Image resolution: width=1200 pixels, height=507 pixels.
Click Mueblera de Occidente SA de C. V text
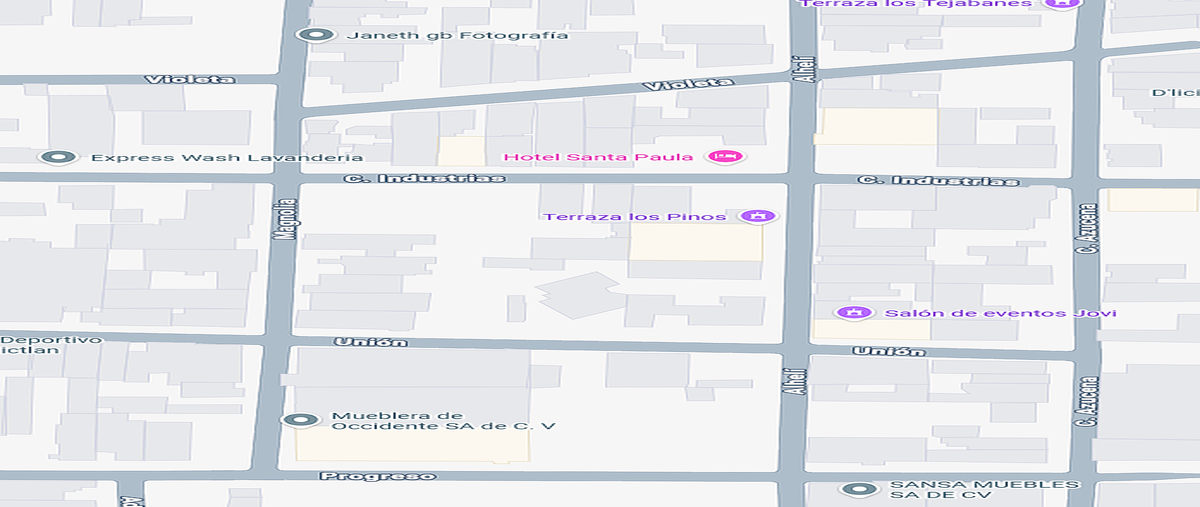443,421
